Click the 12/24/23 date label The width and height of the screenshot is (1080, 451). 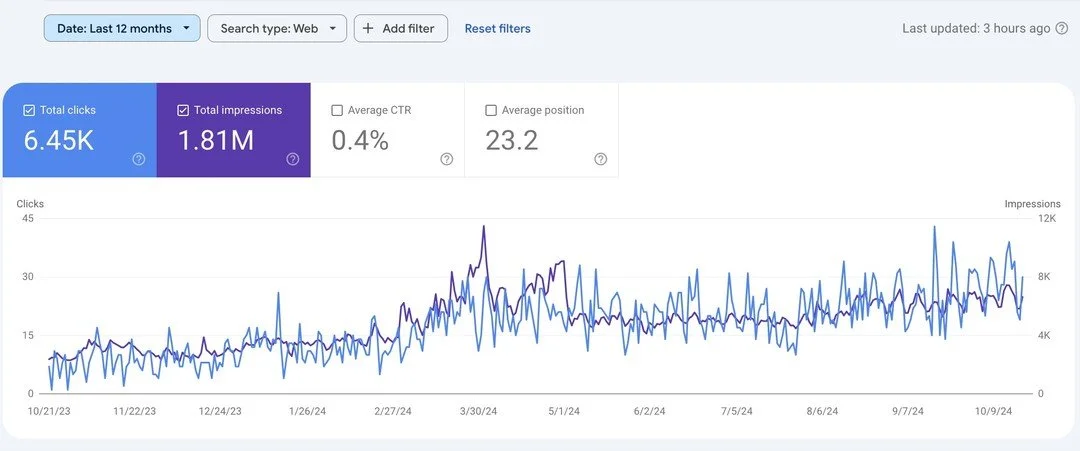tap(220, 411)
